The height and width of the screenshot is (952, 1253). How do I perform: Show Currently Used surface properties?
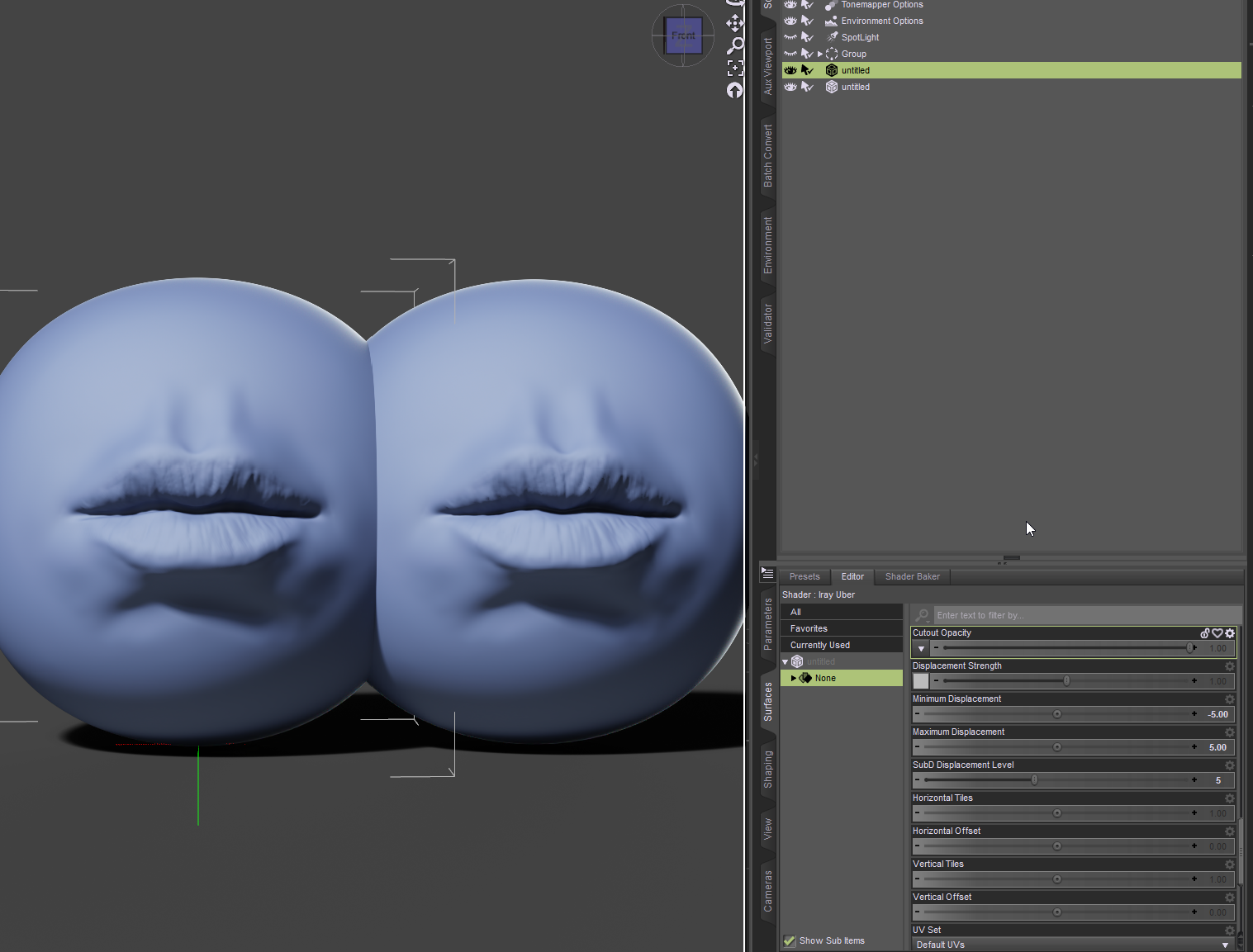[x=842, y=645]
